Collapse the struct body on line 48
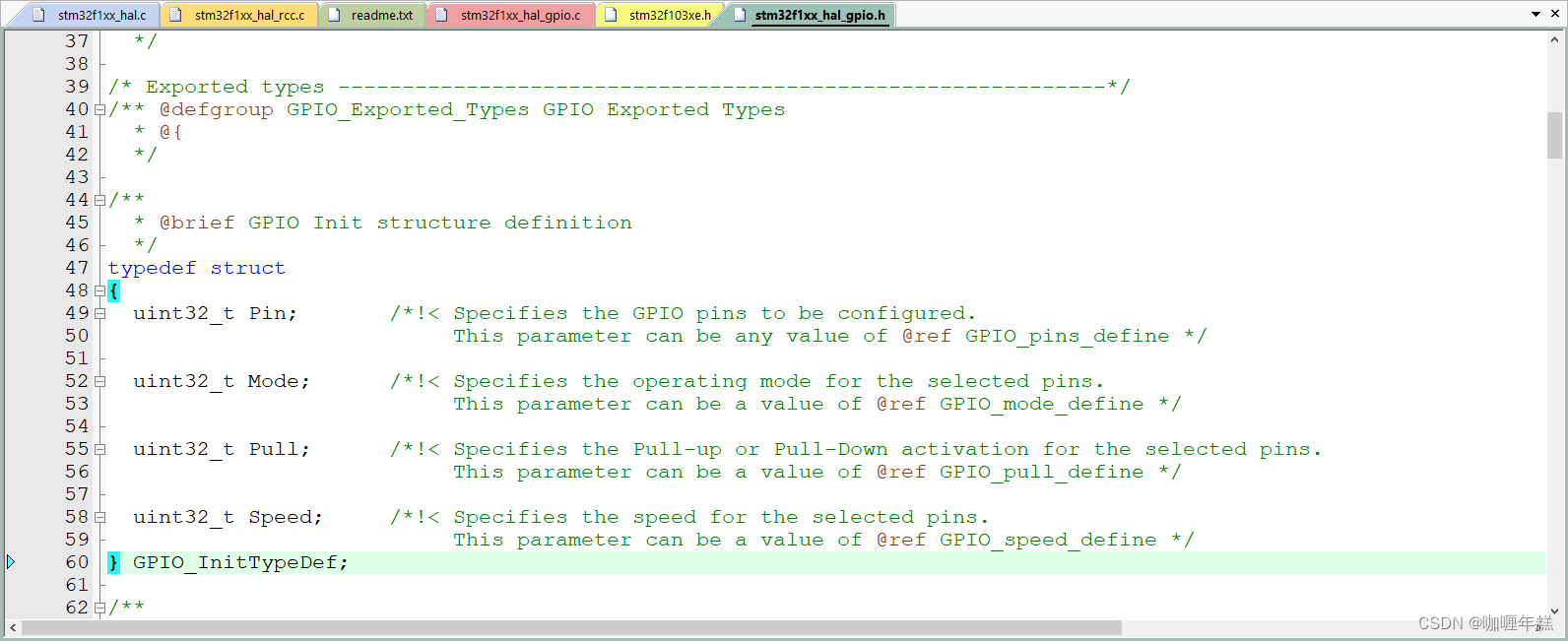This screenshot has height=641, width=1568. 99,290
